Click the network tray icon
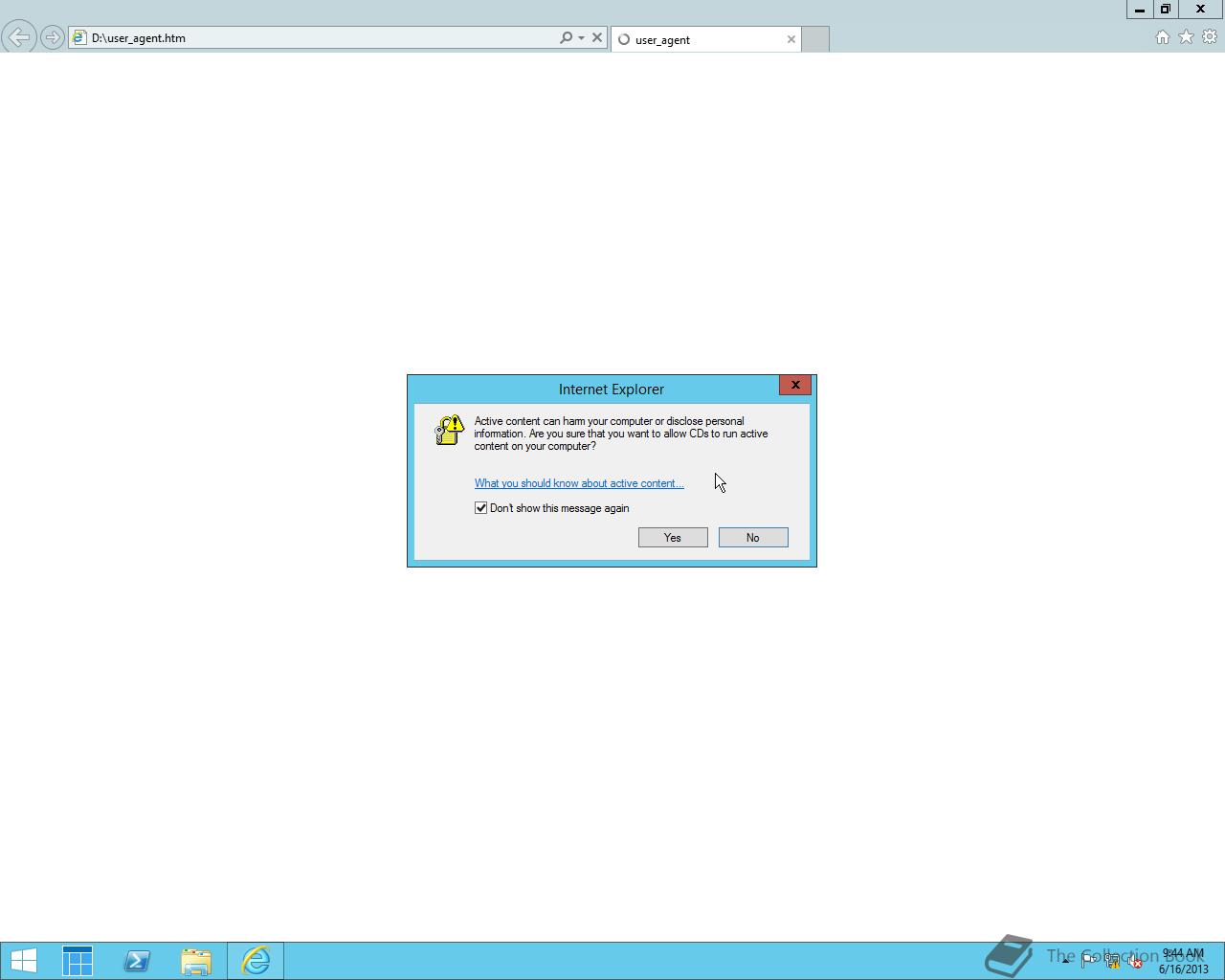Screen dimensions: 1225x980 pos(1112,961)
